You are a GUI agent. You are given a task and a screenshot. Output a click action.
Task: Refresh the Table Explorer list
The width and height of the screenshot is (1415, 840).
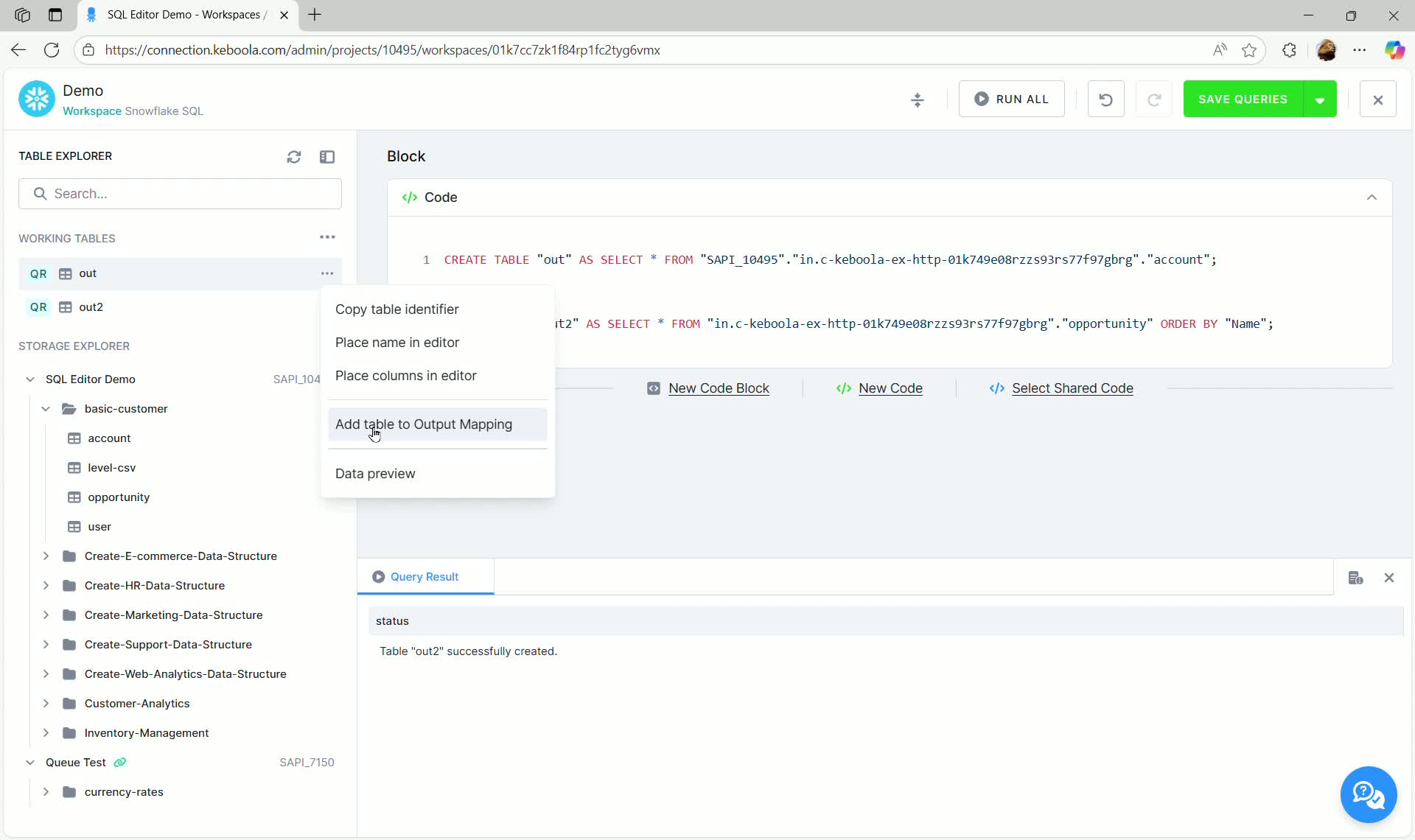point(294,157)
